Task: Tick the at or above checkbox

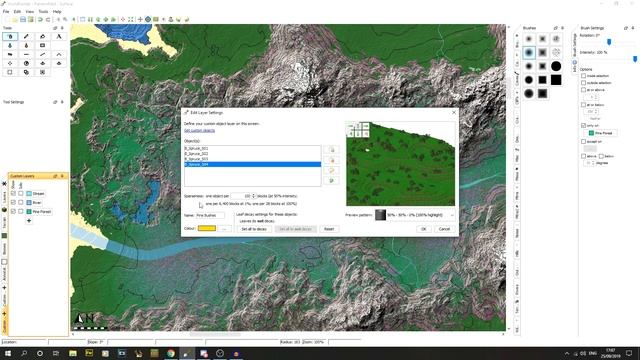Action: pyautogui.click(x=583, y=90)
